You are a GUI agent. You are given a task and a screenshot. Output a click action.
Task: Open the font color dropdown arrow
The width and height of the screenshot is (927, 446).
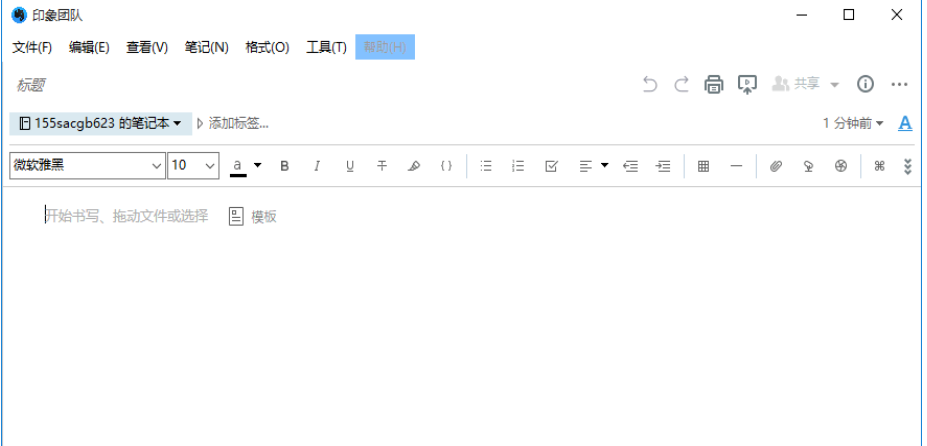click(257, 165)
